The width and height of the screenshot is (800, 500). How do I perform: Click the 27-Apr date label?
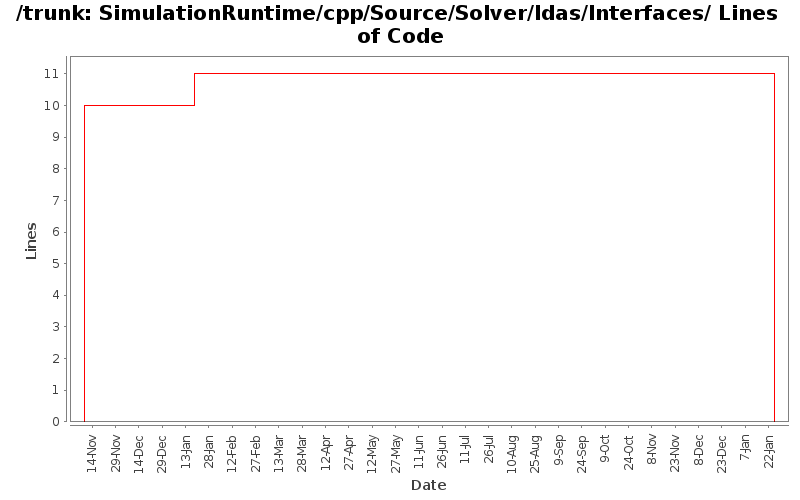349,453
